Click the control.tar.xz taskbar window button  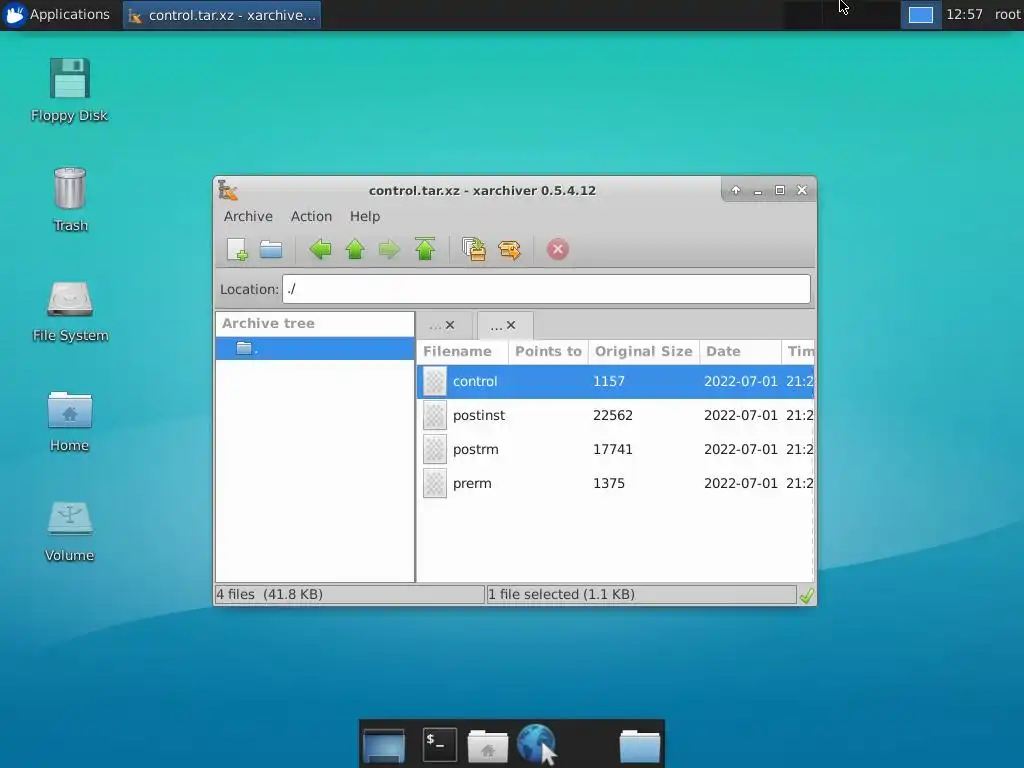tap(222, 15)
